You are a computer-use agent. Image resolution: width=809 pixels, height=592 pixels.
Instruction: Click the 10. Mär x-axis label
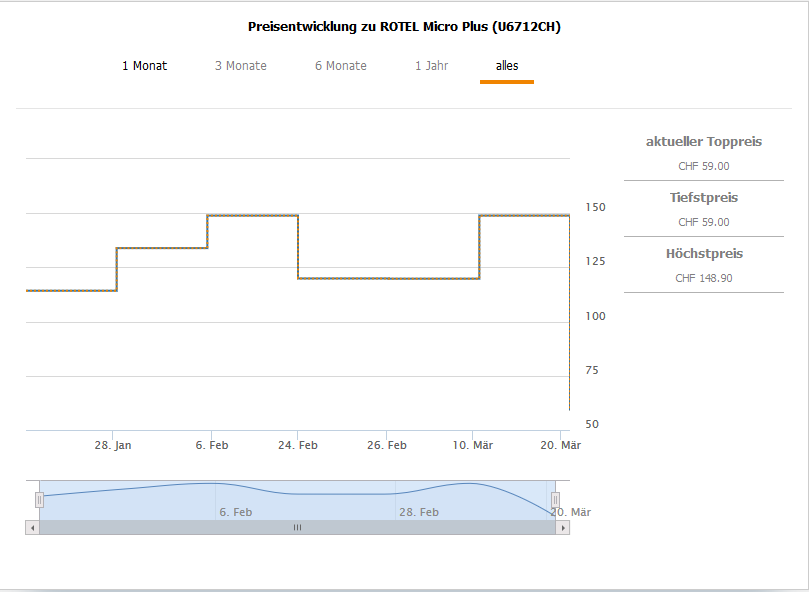478,445
